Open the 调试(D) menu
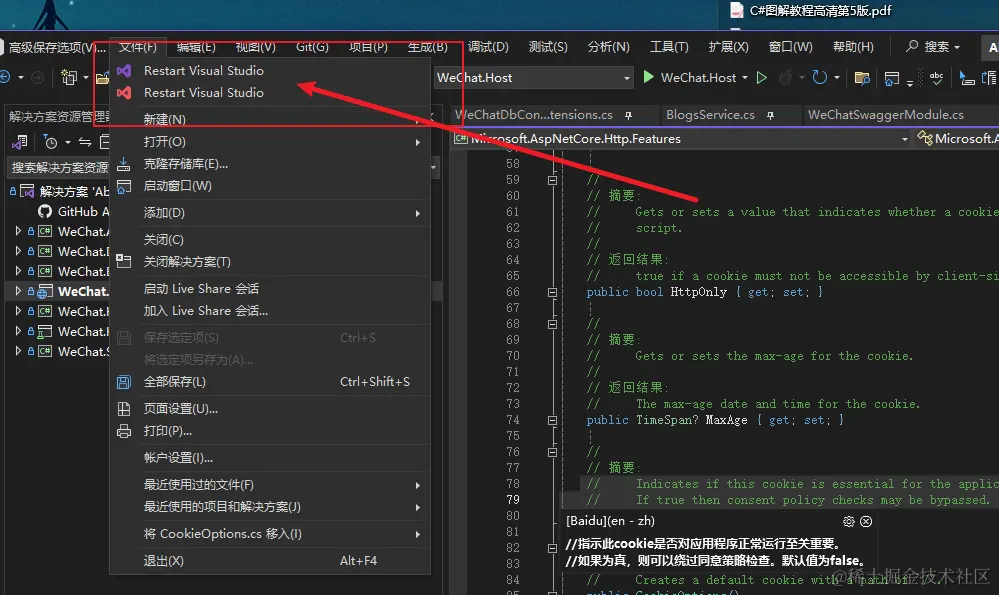This screenshot has height=595, width=999. coord(488,47)
